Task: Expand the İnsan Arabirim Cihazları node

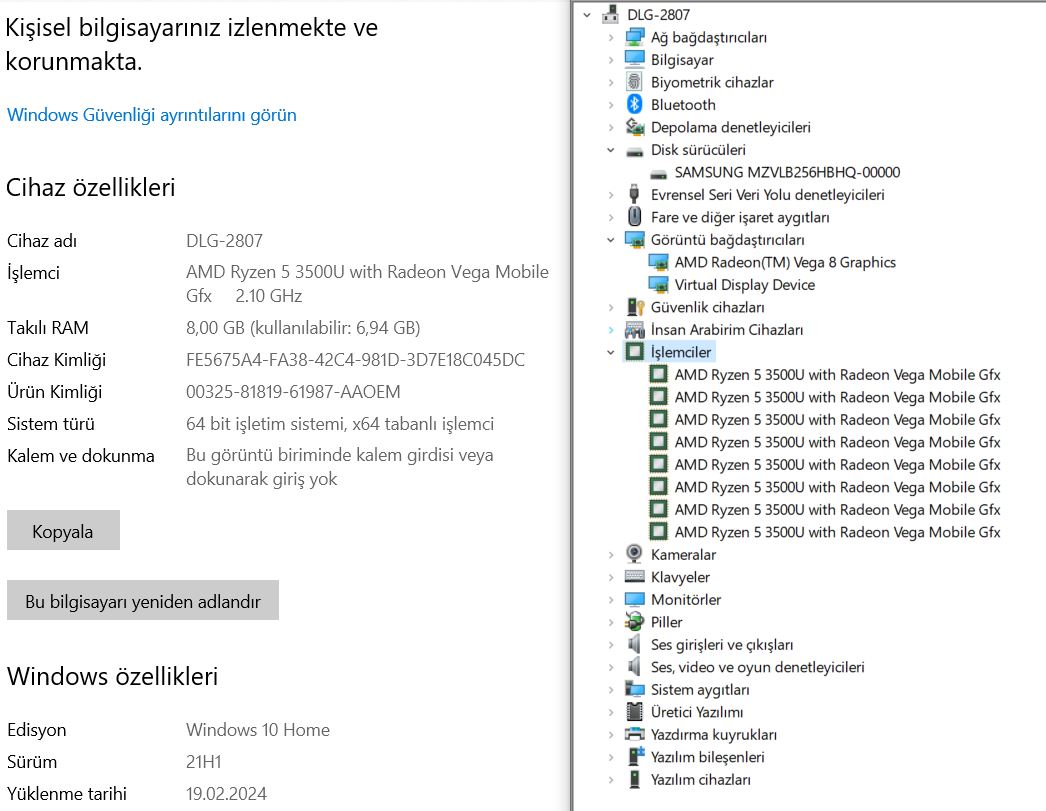Action: pyautogui.click(x=611, y=330)
